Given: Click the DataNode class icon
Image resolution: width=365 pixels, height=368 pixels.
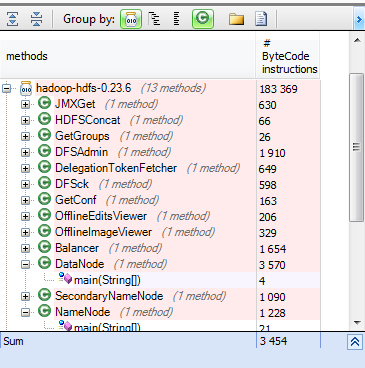Looking at the screenshot, I should pyautogui.click(x=44, y=263).
